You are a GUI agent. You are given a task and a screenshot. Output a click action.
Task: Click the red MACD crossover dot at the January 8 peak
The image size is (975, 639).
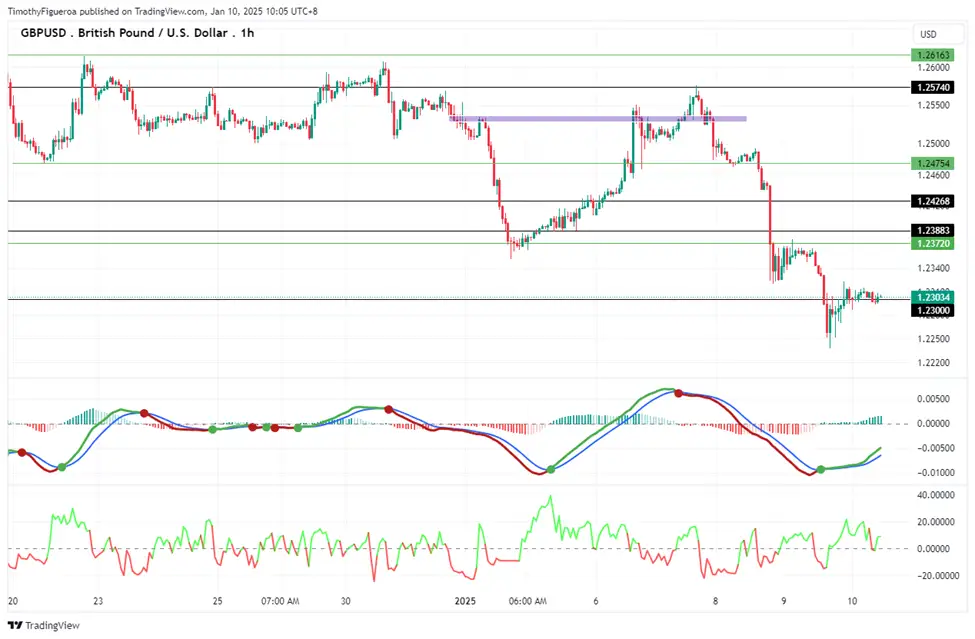678,393
